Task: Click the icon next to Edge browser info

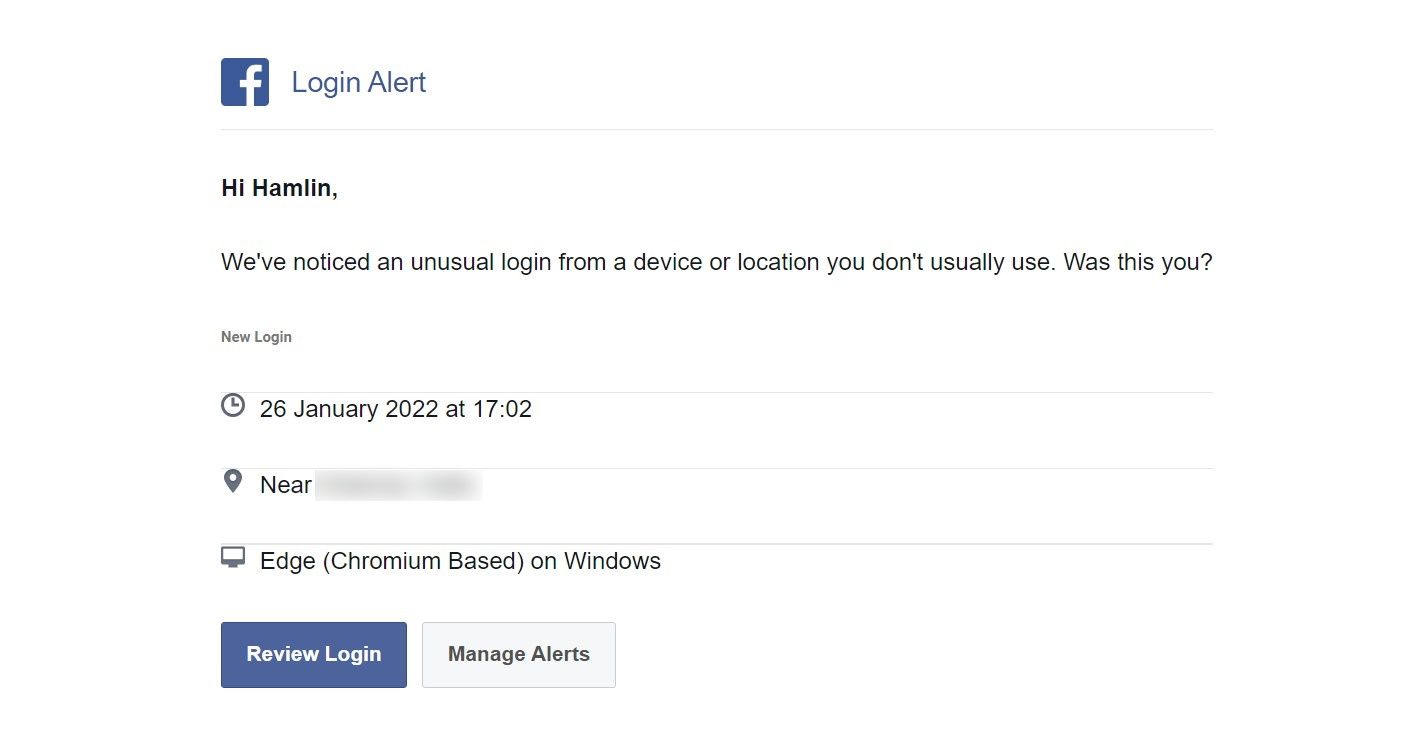Action: pyautogui.click(x=232, y=557)
